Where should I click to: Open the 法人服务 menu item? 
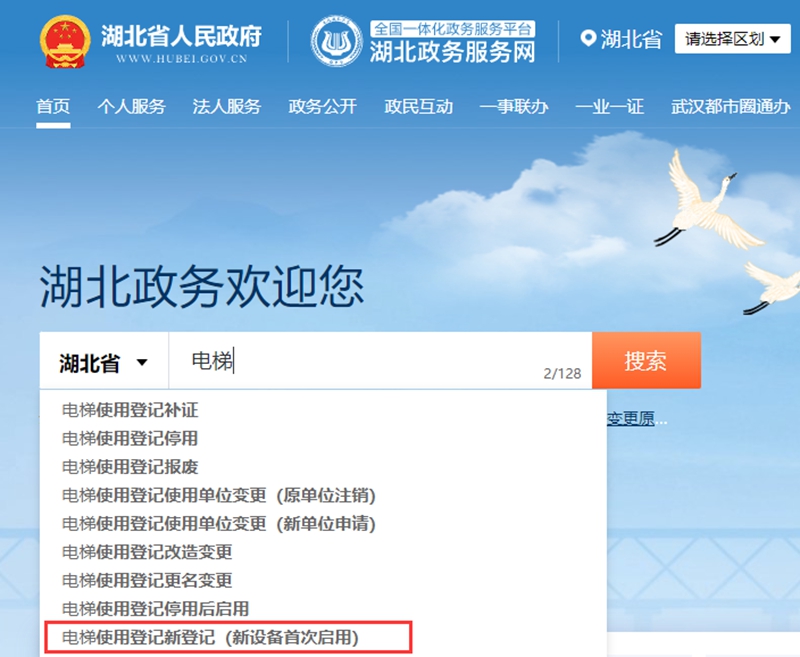[x=227, y=107]
